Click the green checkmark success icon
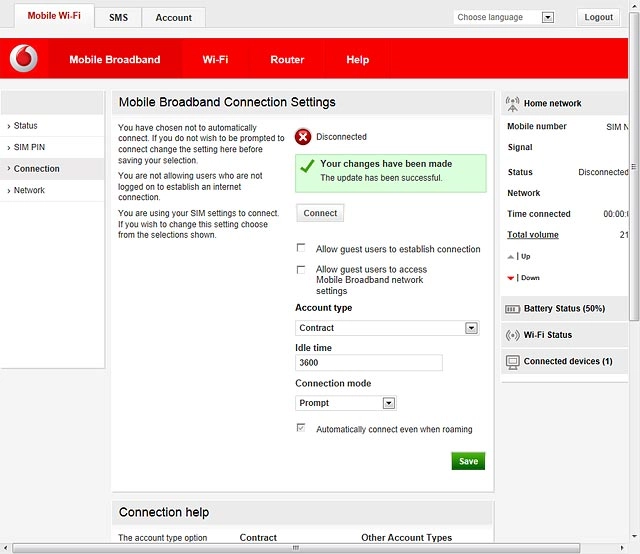Viewport: 640px width, 554px height. [307, 166]
